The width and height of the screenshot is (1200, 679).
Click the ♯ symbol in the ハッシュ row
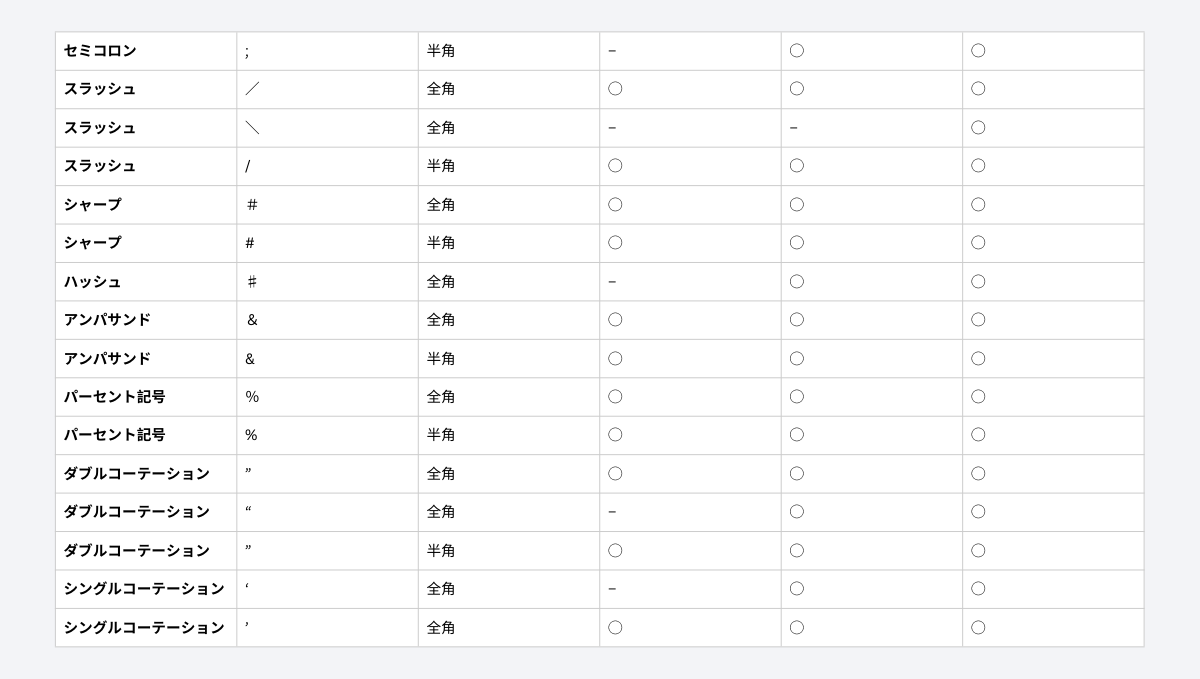point(252,282)
